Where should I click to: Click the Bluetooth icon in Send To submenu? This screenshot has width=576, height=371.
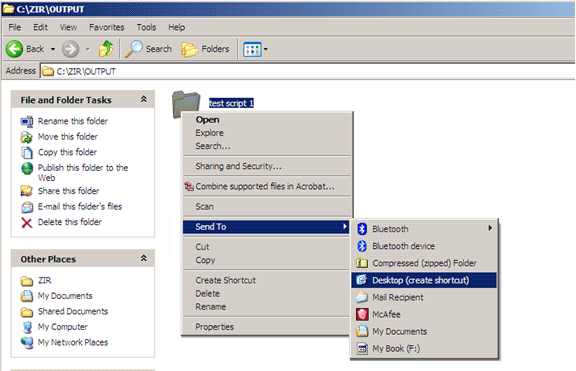(x=362, y=229)
